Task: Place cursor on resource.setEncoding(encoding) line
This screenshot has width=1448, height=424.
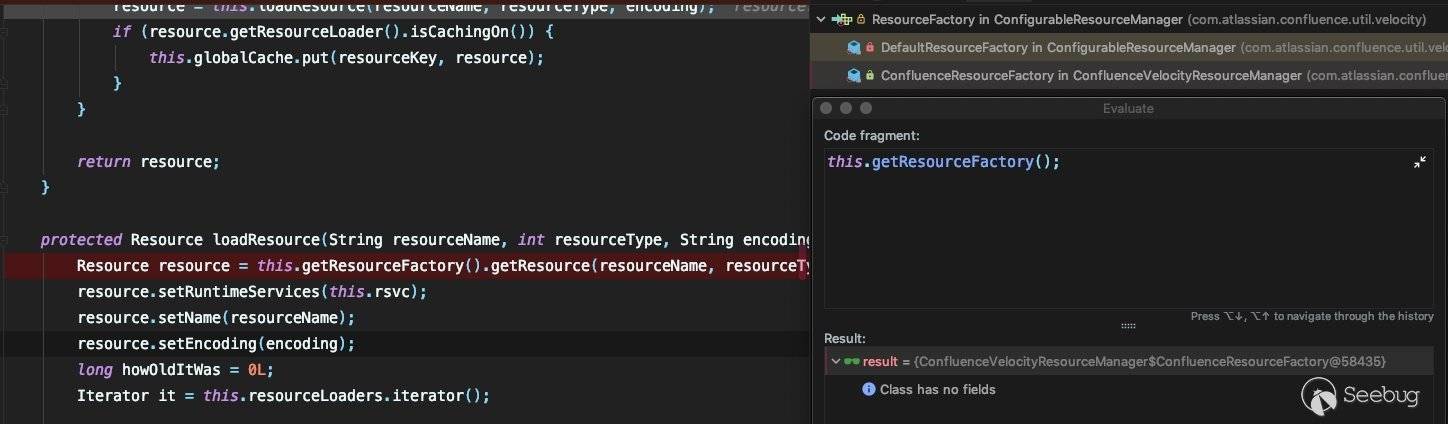Action: point(216,343)
